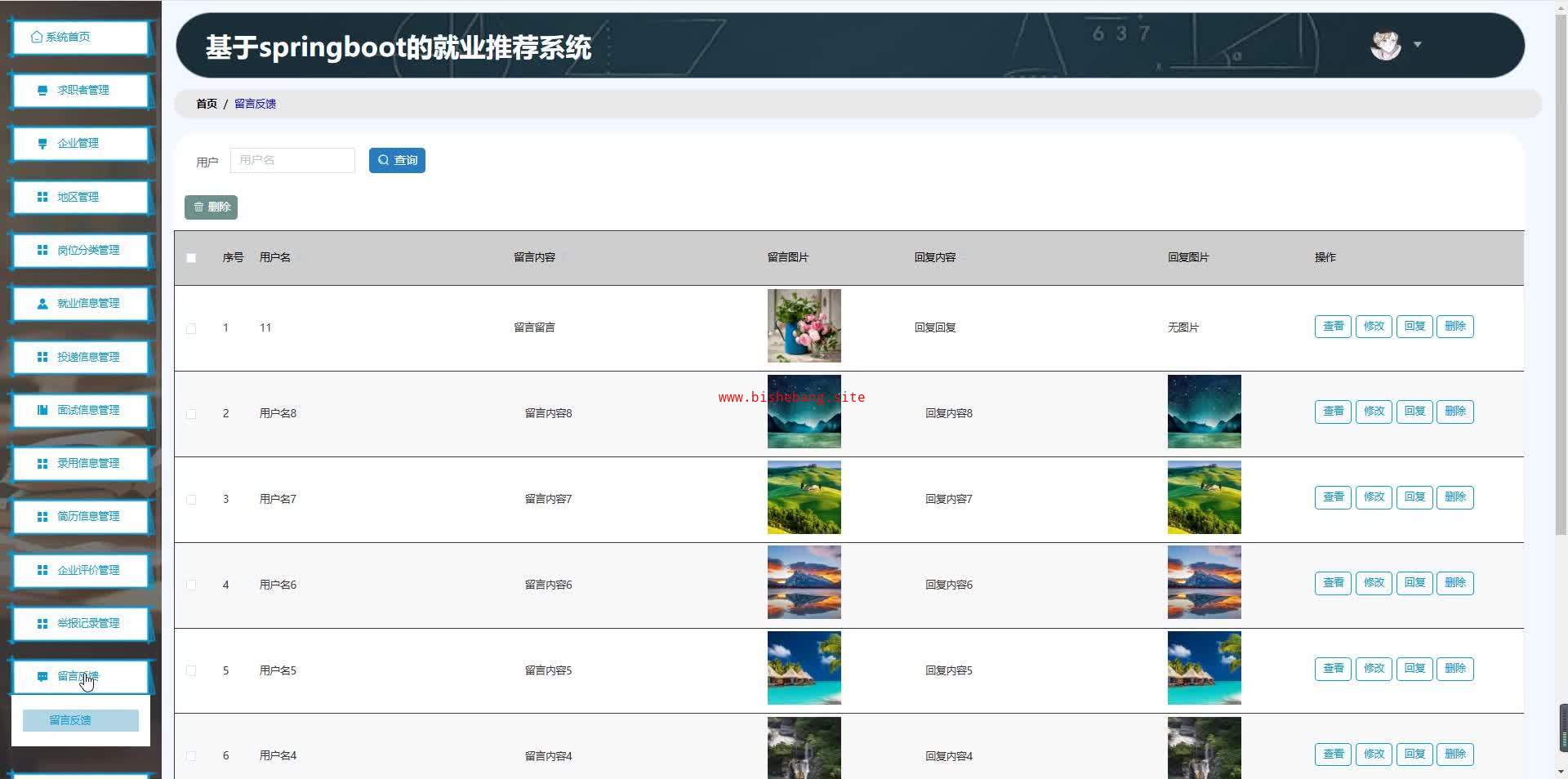Click 回复 in the 用户名6 row
This screenshot has width=1568, height=779.
click(x=1414, y=583)
